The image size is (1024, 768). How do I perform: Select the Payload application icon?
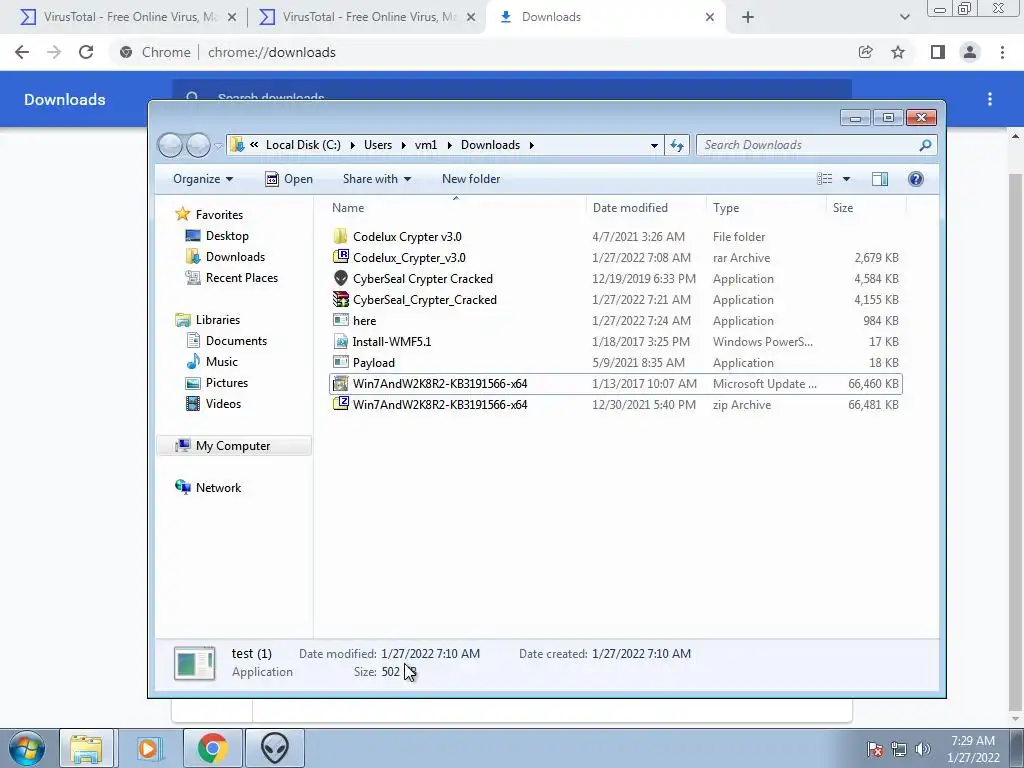click(x=340, y=362)
